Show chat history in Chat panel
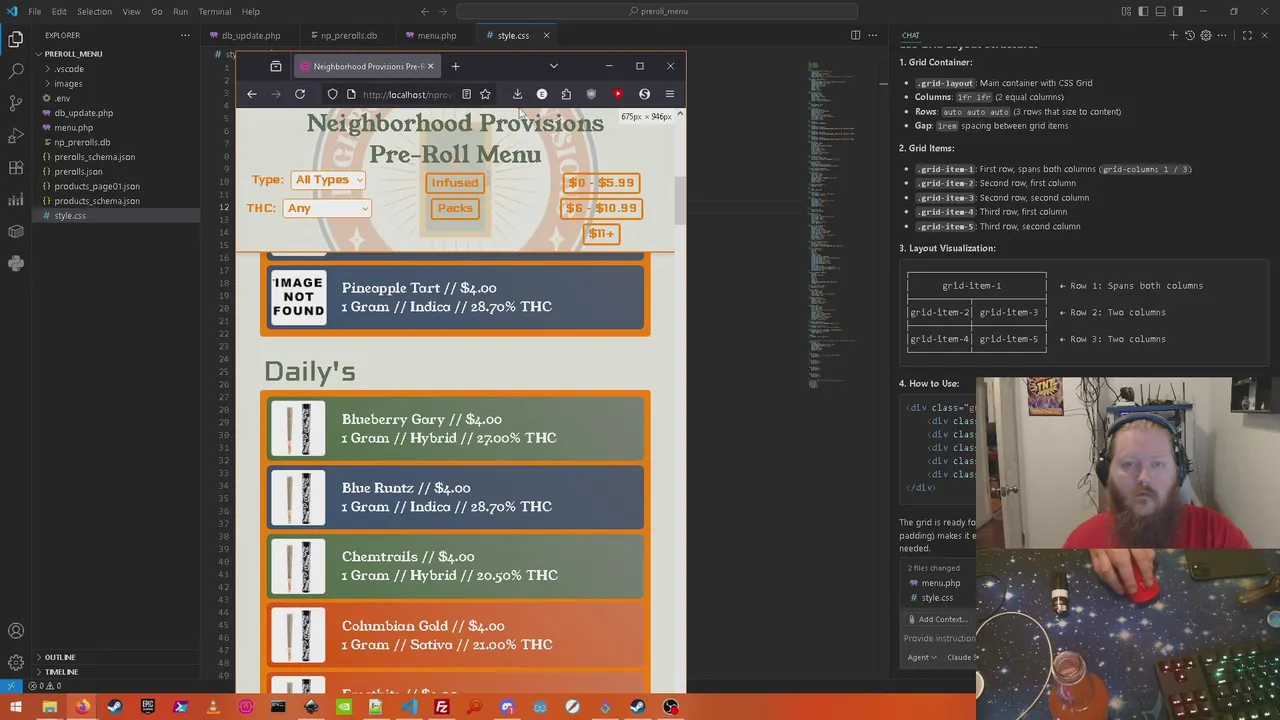The width and height of the screenshot is (1280, 720). [x=1190, y=36]
